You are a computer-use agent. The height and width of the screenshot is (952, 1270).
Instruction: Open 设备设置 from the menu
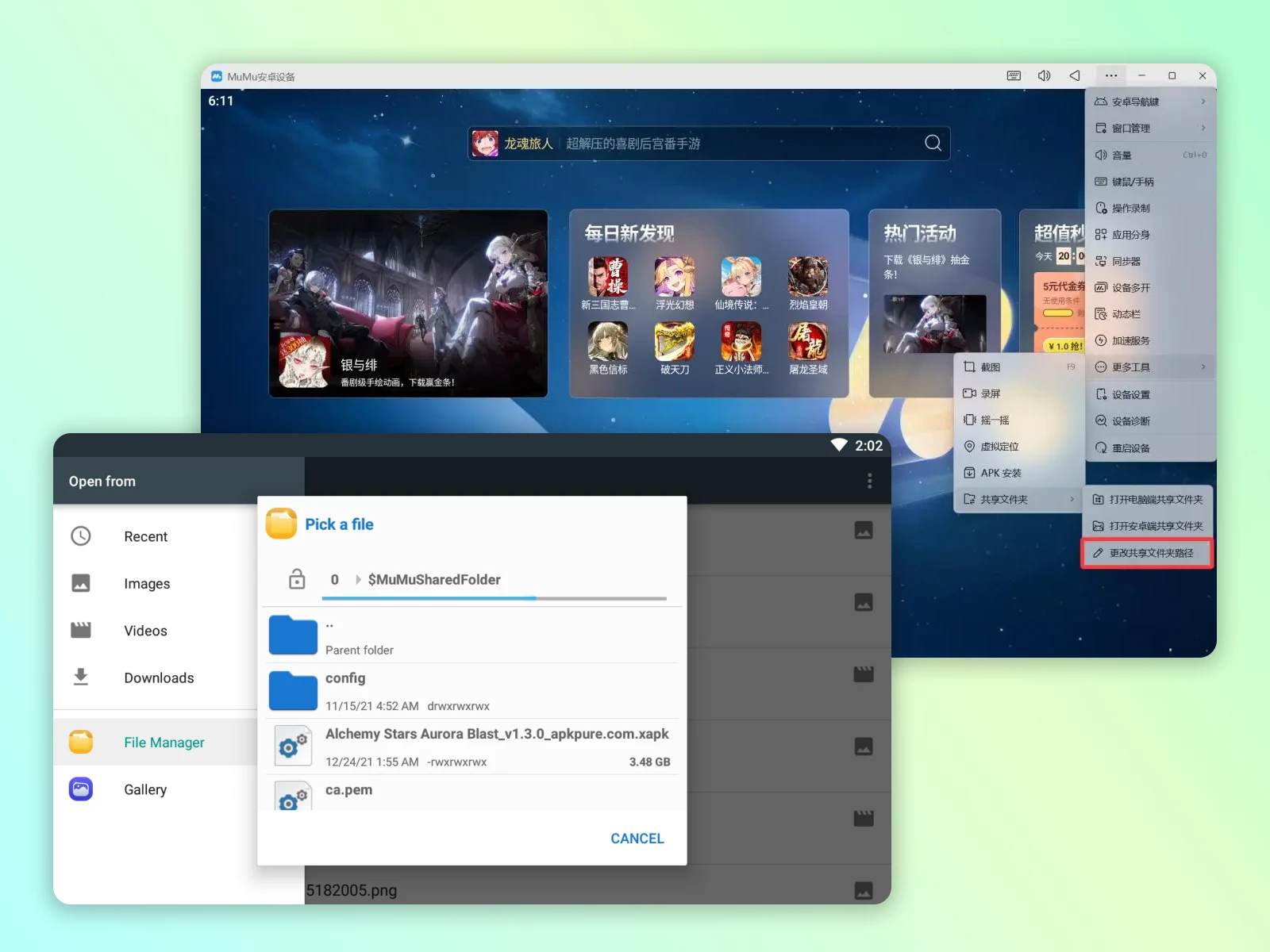point(1150,394)
